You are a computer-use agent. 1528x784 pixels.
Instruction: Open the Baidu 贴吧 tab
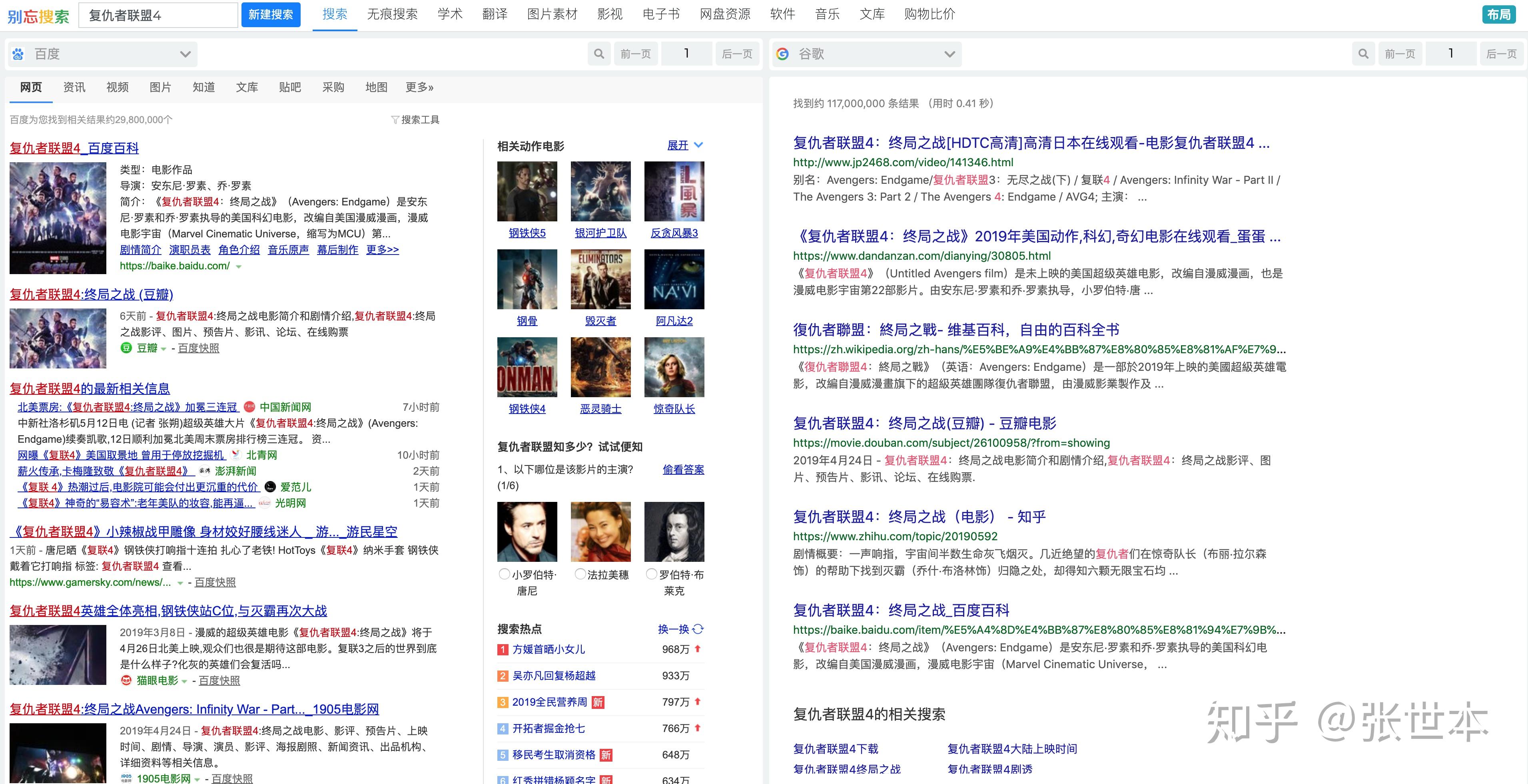tap(290, 88)
